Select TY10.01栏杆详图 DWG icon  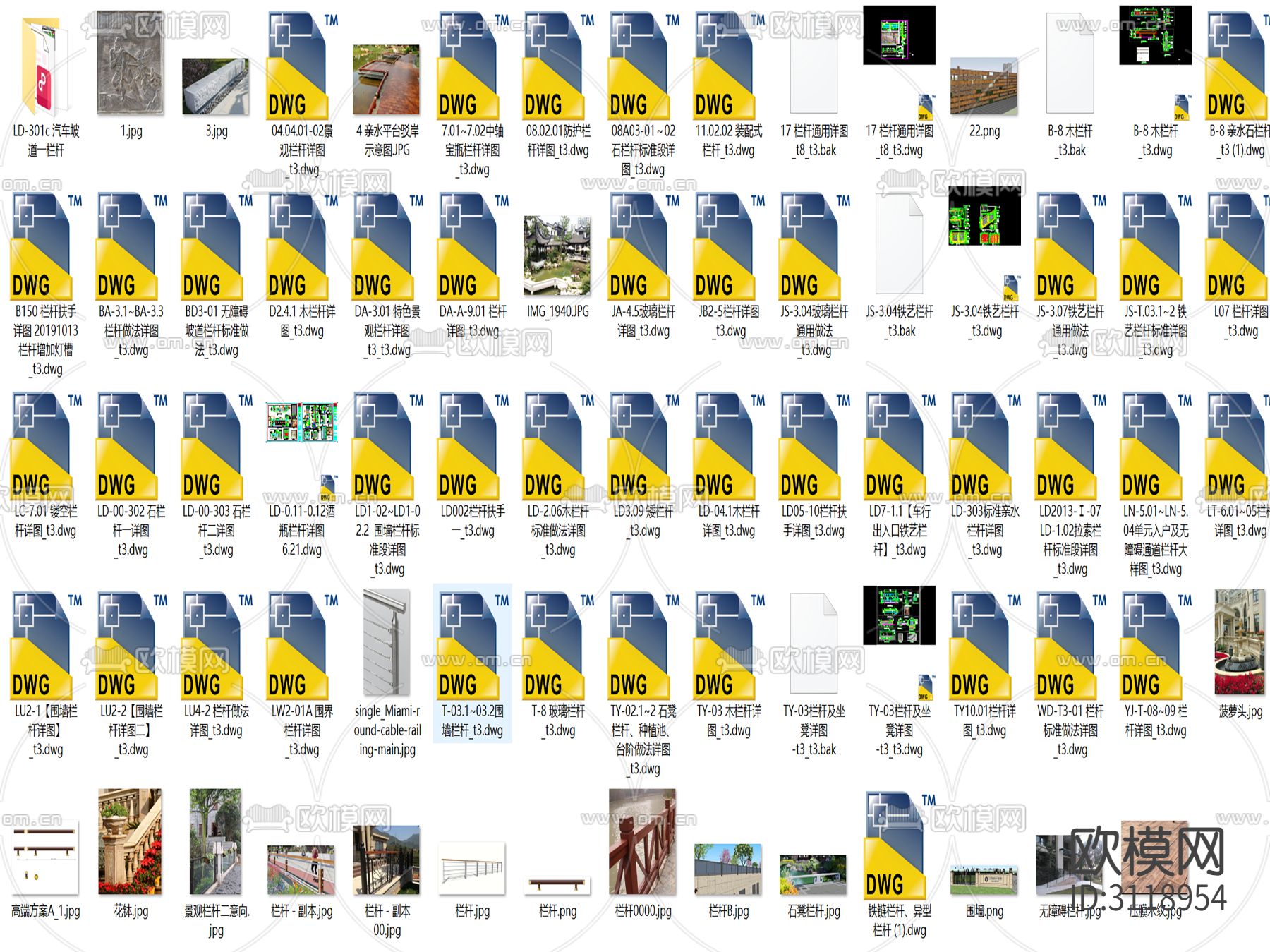click(x=980, y=644)
